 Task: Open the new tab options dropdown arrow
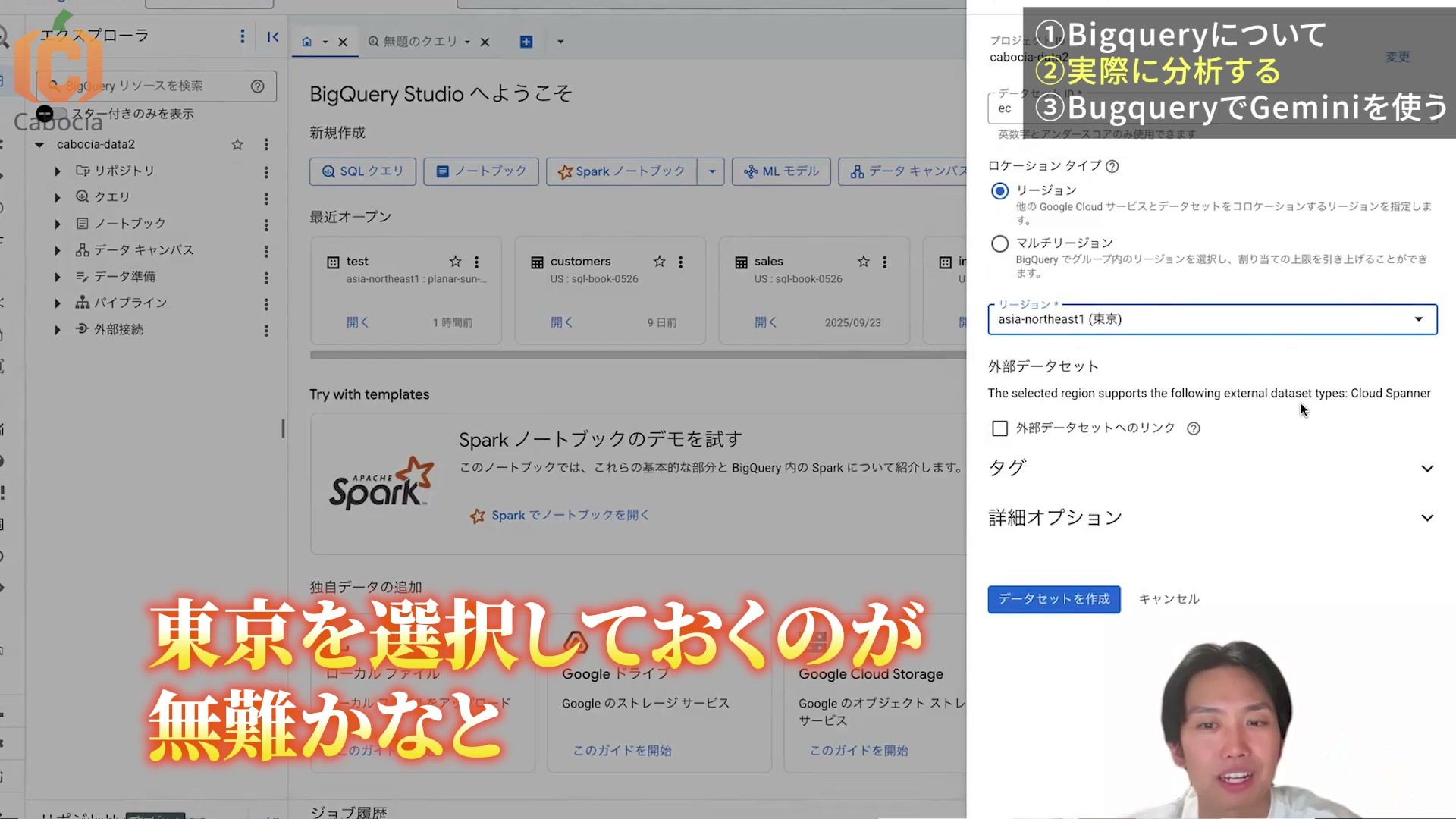(x=560, y=42)
